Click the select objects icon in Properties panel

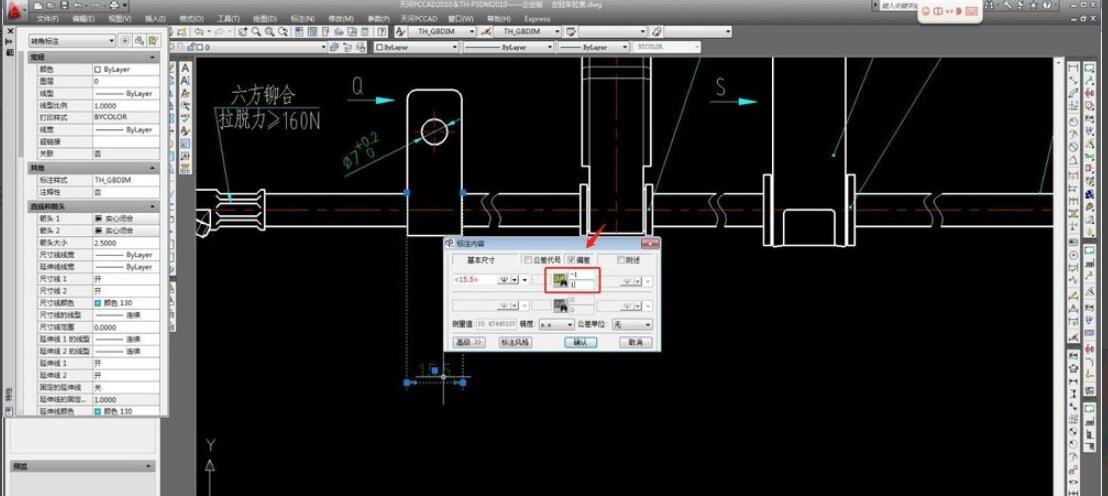pos(139,41)
